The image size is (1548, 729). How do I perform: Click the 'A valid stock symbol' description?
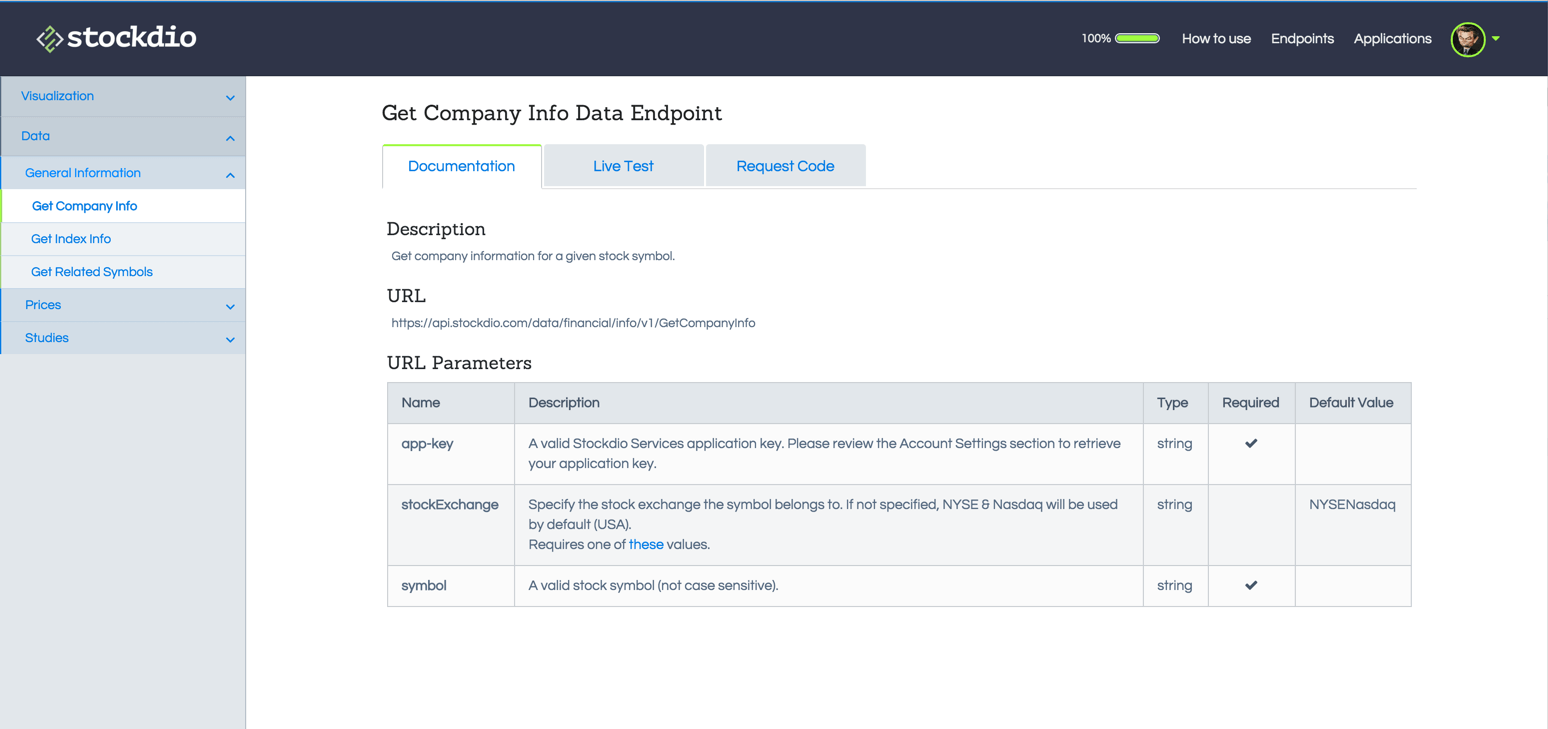(x=653, y=585)
